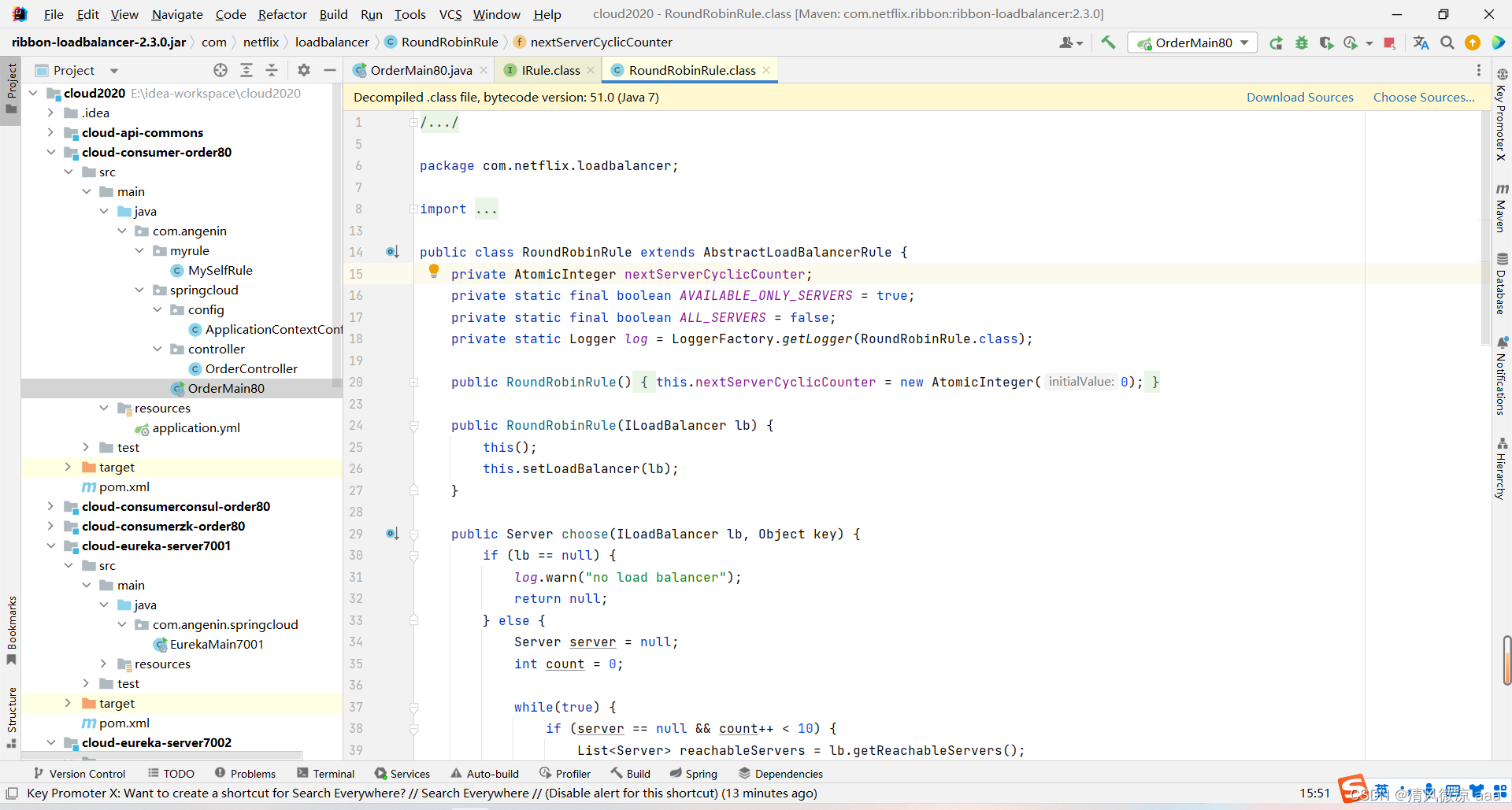Click the yellow light bulb on line 15

click(x=433, y=272)
